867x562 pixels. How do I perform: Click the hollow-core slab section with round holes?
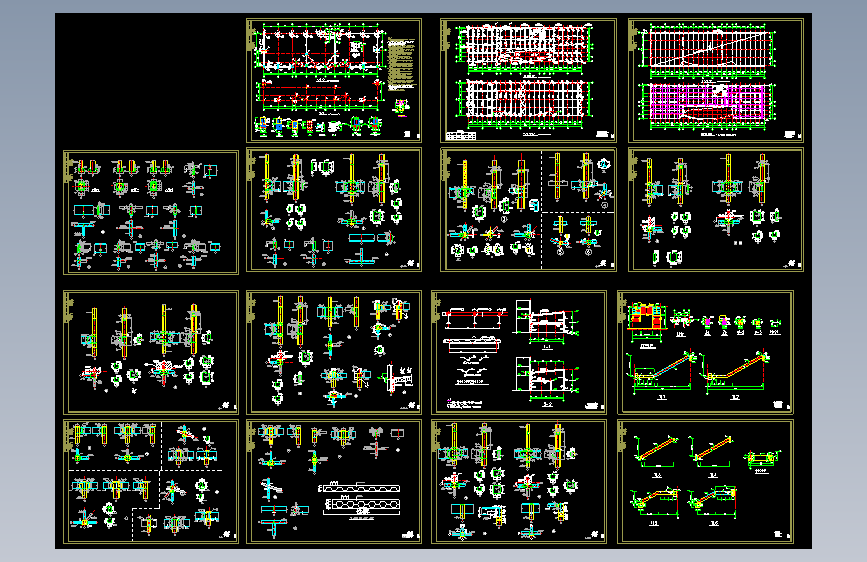coord(361,505)
